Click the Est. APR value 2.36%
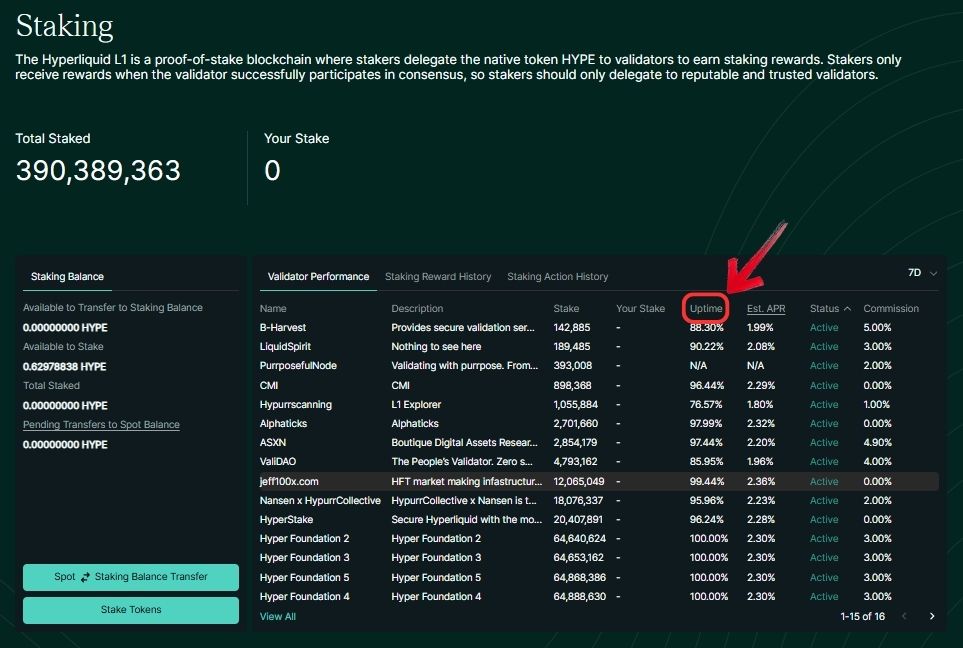 pyautogui.click(x=761, y=482)
